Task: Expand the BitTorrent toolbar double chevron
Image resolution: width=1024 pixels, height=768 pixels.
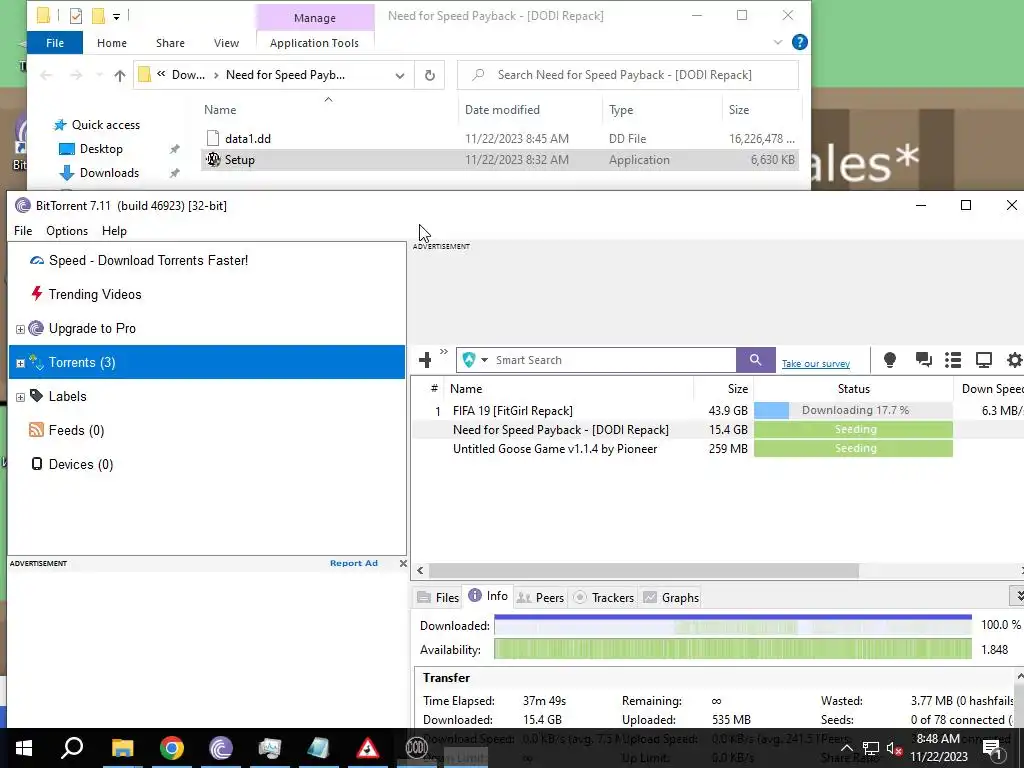Action: 443,352
